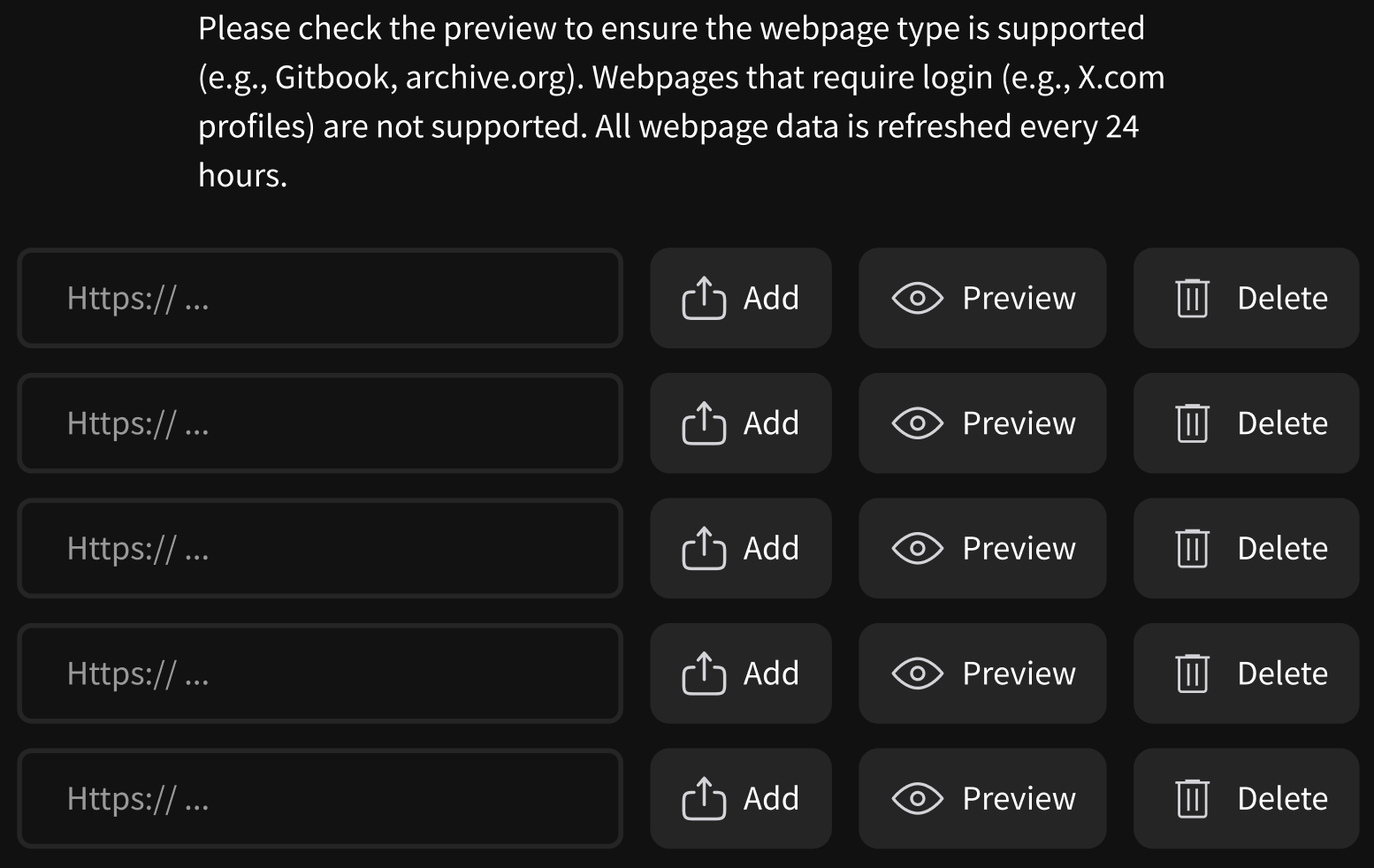Screen dimensions: 1374x868
Task: Add the second row's URL
Action: tap(741, 423)
